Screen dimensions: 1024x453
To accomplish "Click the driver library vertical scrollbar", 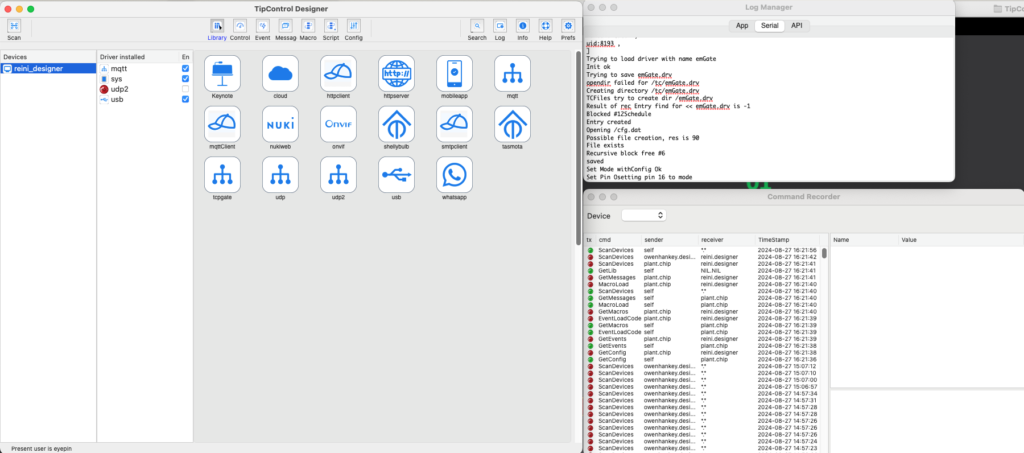I will [x=577, y=150].
